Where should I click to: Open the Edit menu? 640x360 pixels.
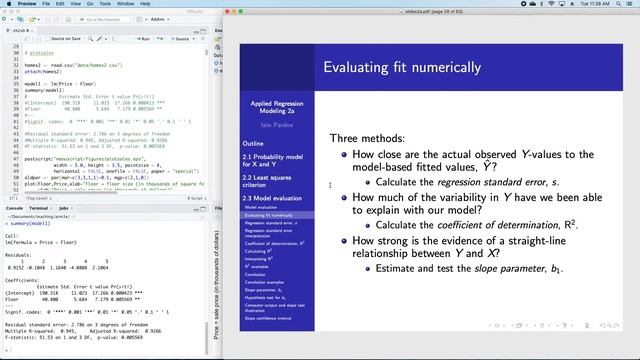coord(60,4)
